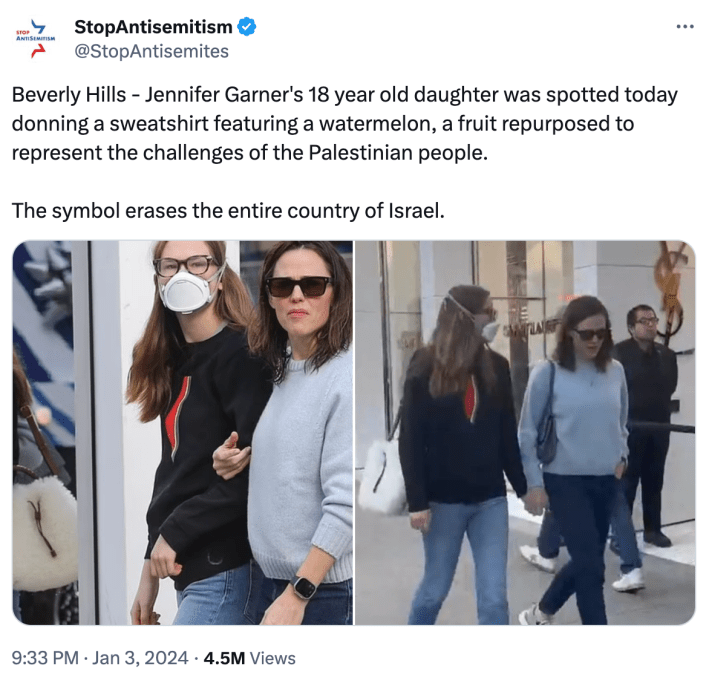This screenshot has height=686, width=709.
Task: Select the tweet paragraph starting 'Beverly Hills'
Action: point(345,123)
